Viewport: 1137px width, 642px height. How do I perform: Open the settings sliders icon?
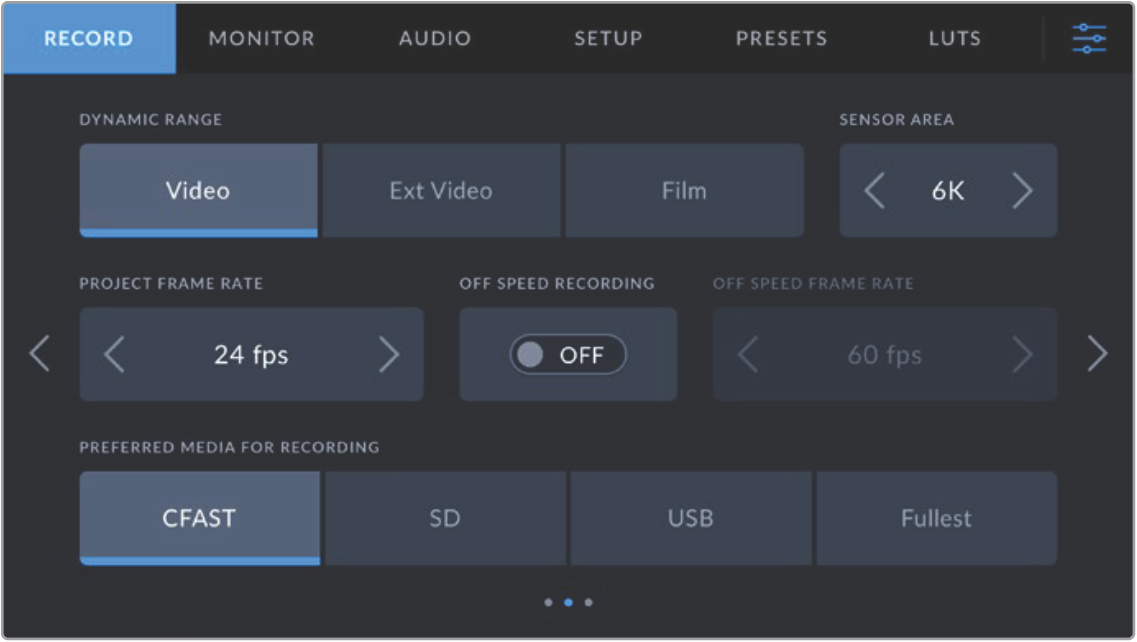point(1089,38)
